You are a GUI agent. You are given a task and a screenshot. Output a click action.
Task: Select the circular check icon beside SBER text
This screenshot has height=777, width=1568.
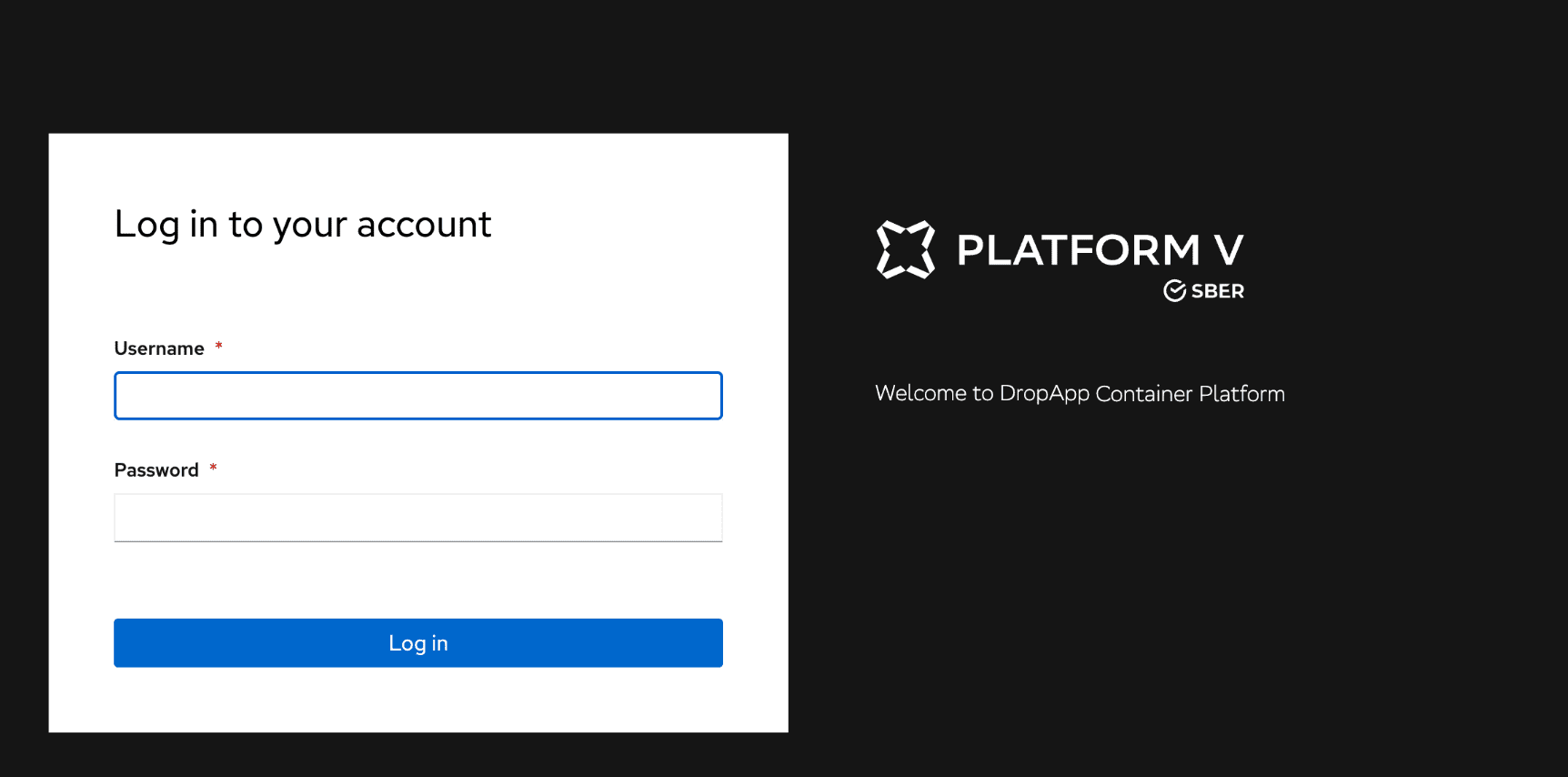click(1176, 290)
